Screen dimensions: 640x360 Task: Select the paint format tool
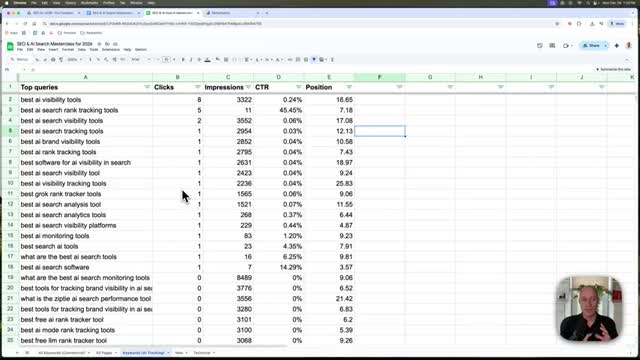pyautogui.click(x=61, y=60)
